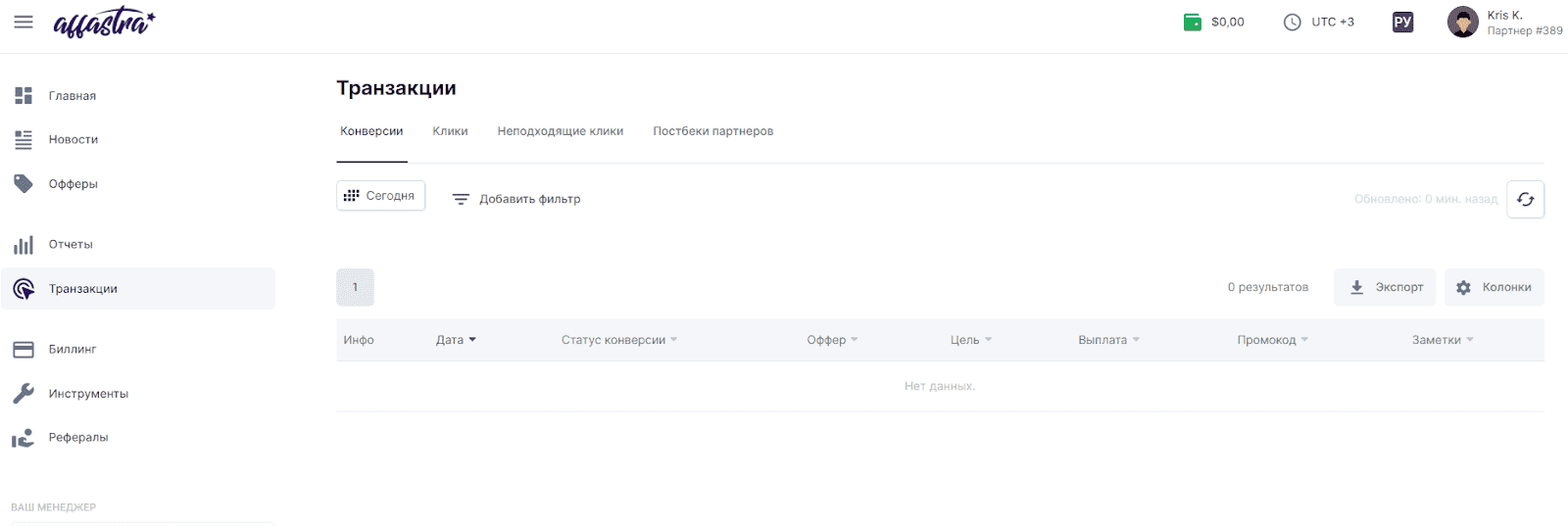Sort by Цель column
Image resolution: width=1568 pixels, height=526 pixels.
971,340
